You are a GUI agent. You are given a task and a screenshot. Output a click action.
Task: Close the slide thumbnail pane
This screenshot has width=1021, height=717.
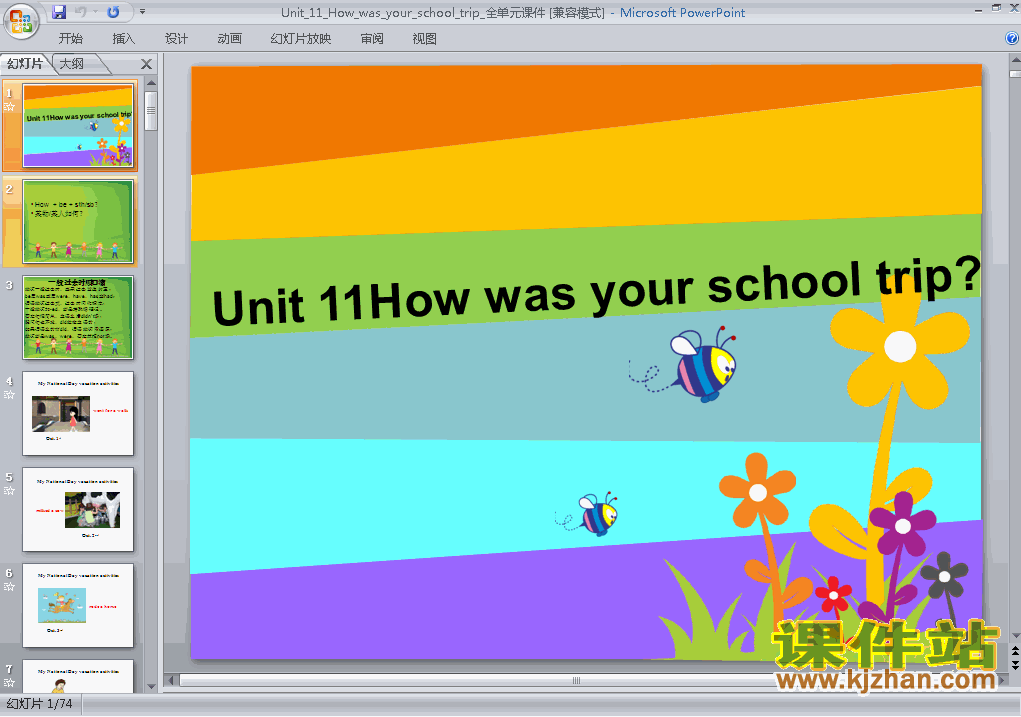[147, 64]
